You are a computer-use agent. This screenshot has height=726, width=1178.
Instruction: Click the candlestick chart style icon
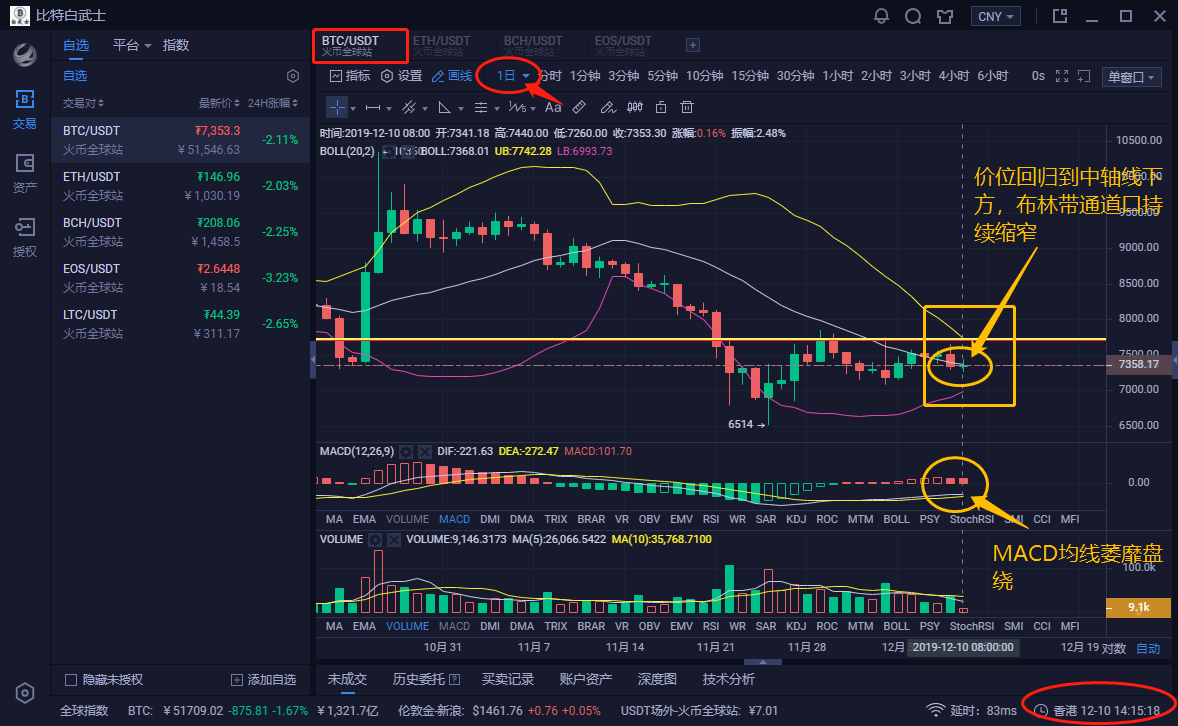pyautogui.click(x=635, y=107)
